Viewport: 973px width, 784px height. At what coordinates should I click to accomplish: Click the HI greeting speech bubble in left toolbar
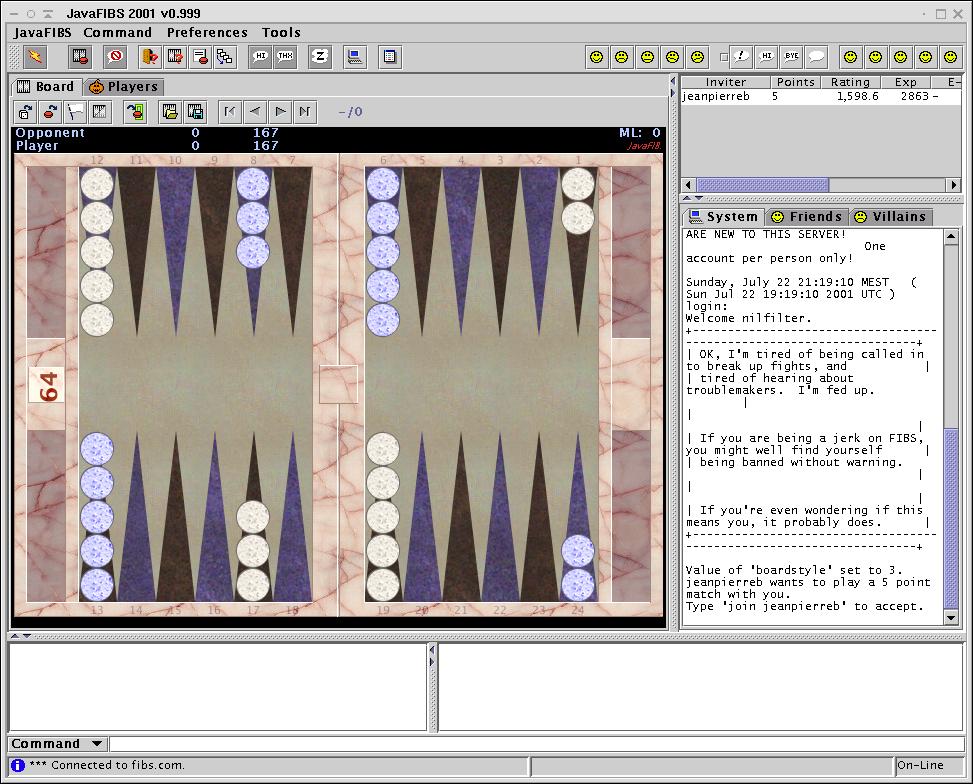tap(260, 57)
